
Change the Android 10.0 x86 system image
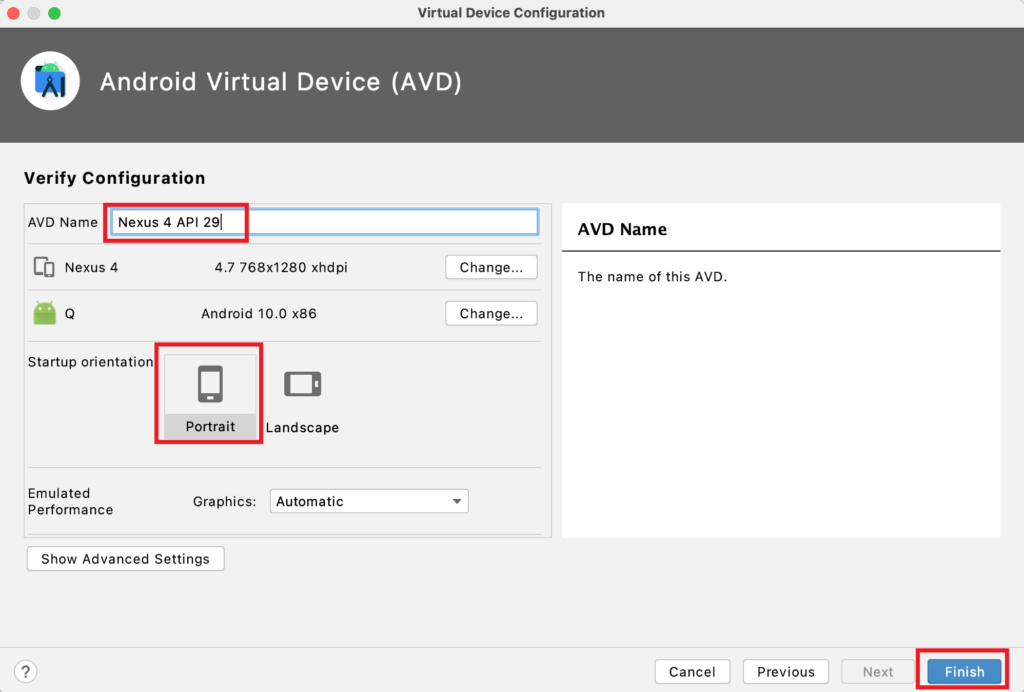point(491,313)
